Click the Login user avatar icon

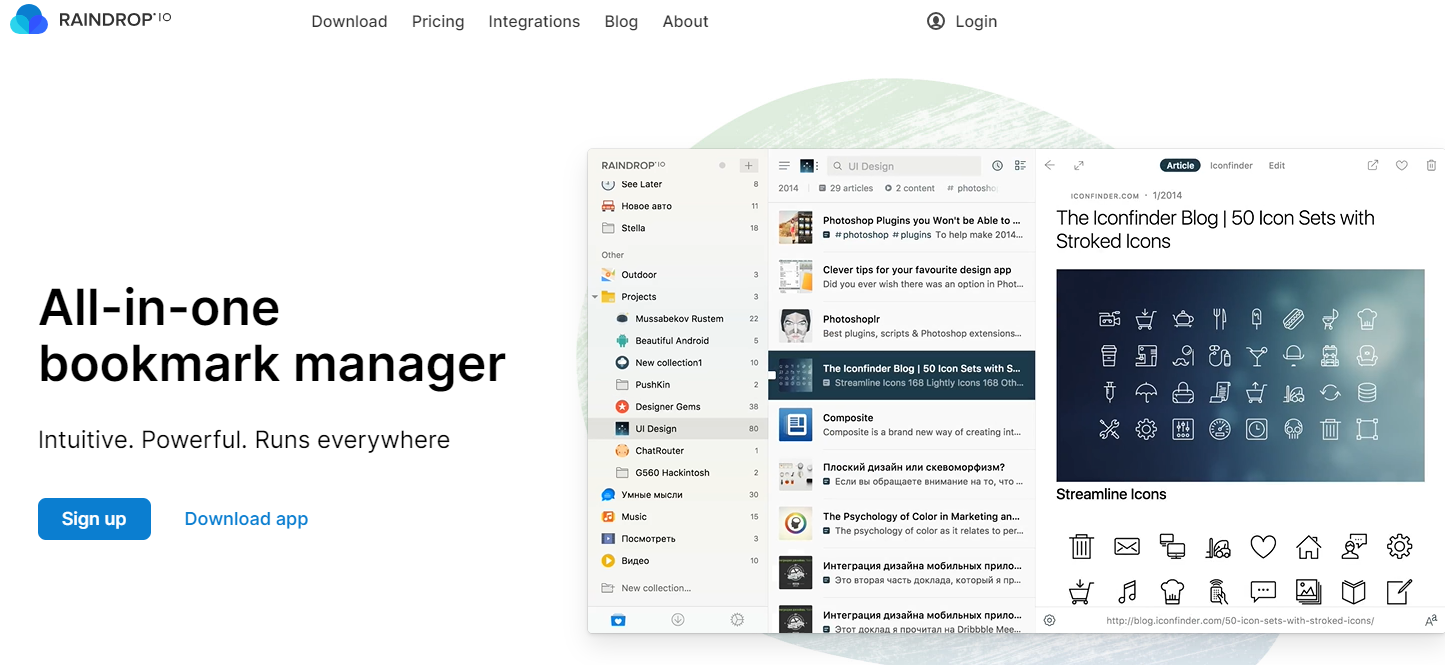pos(936,21)
